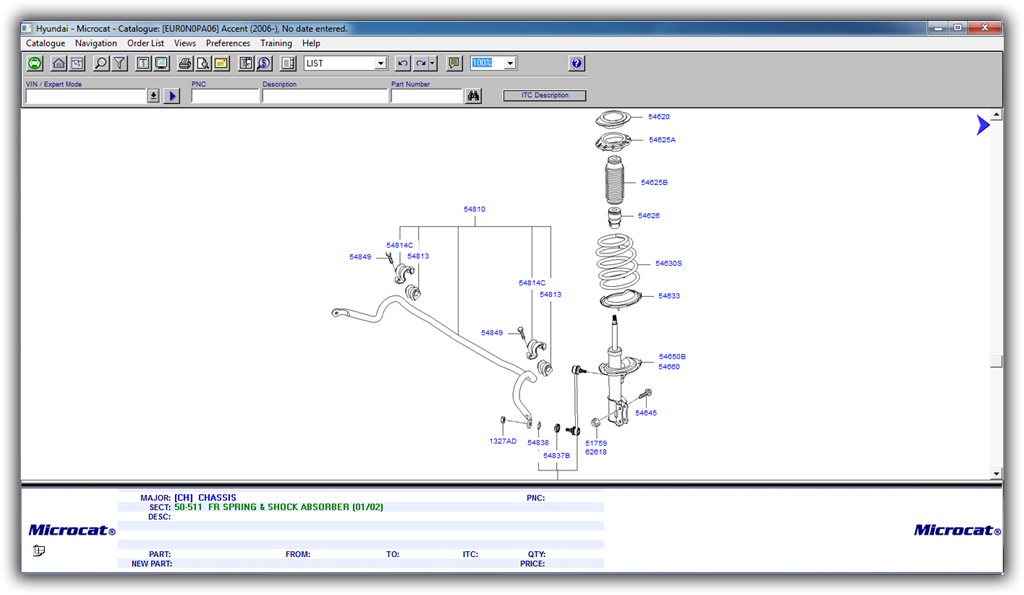Click into the PNC input field
The width and height of the screenshot is (1024, 595).
pyautogui.click(x=225, y=96)
